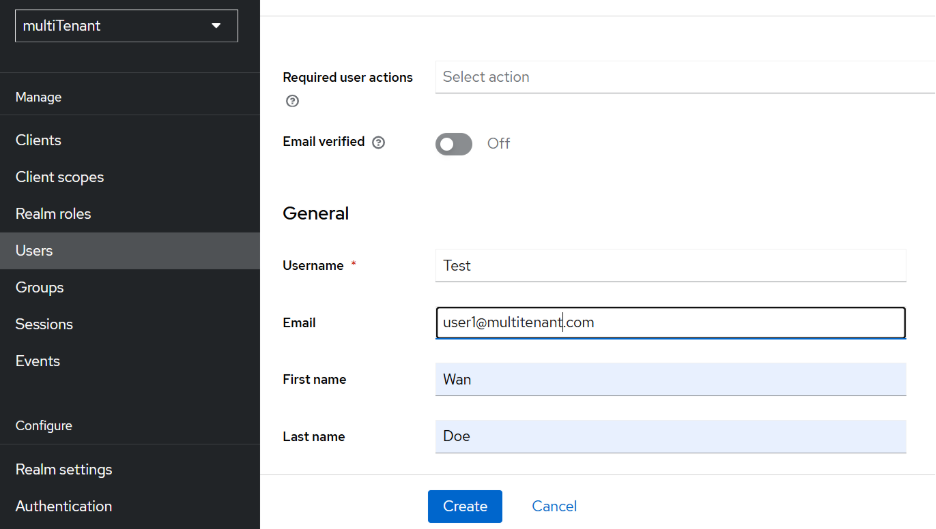936x529 pixels.
Task: Go to Authentication settings
Action: click(63, 506)
